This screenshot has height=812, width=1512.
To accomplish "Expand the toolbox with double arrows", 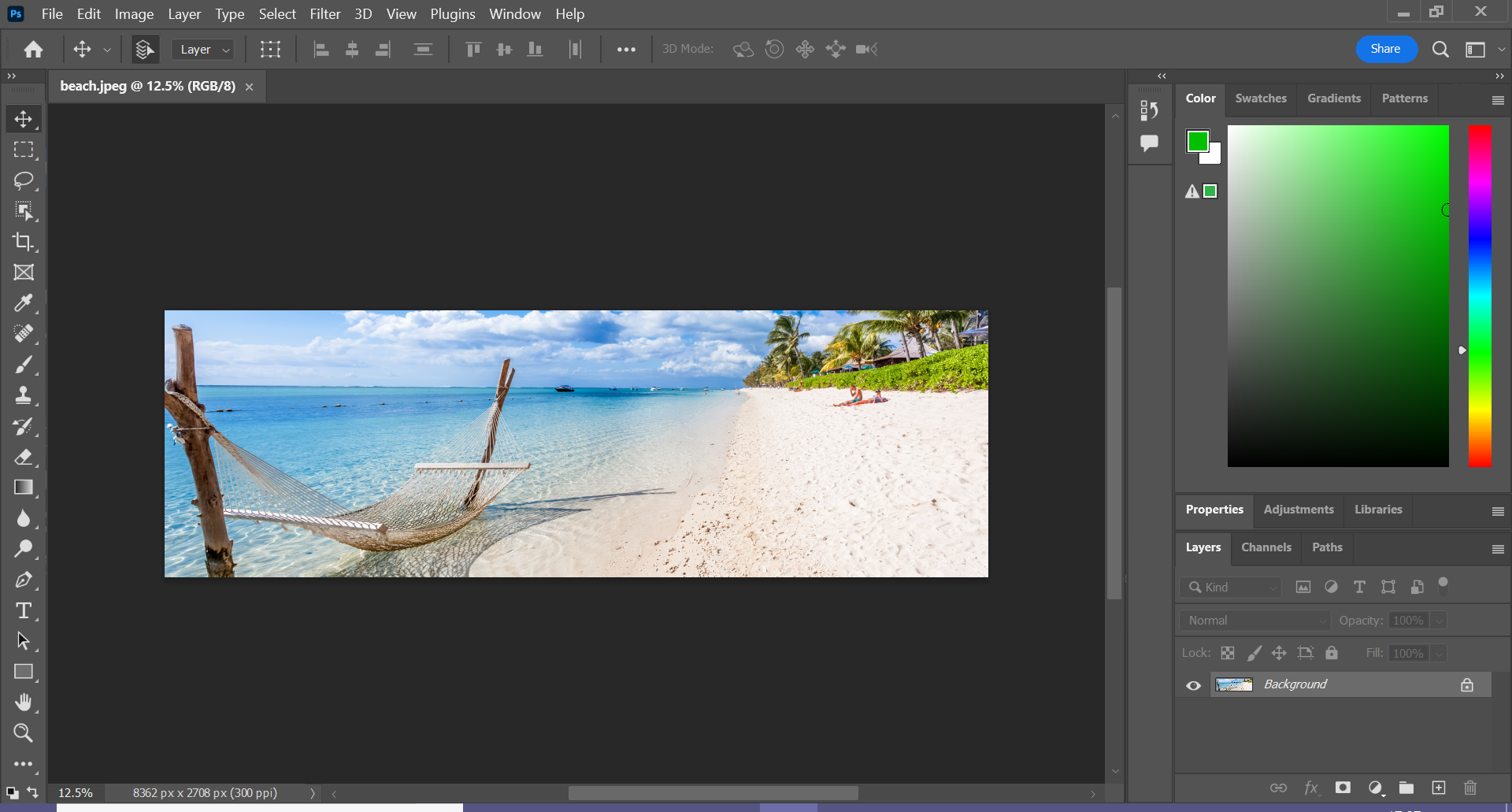I will coord(11,76).
